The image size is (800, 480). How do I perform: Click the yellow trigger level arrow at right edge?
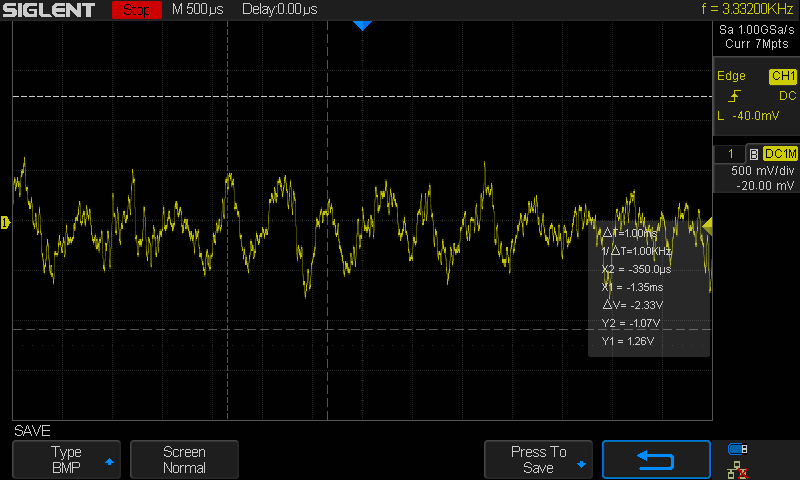(708, 226)
